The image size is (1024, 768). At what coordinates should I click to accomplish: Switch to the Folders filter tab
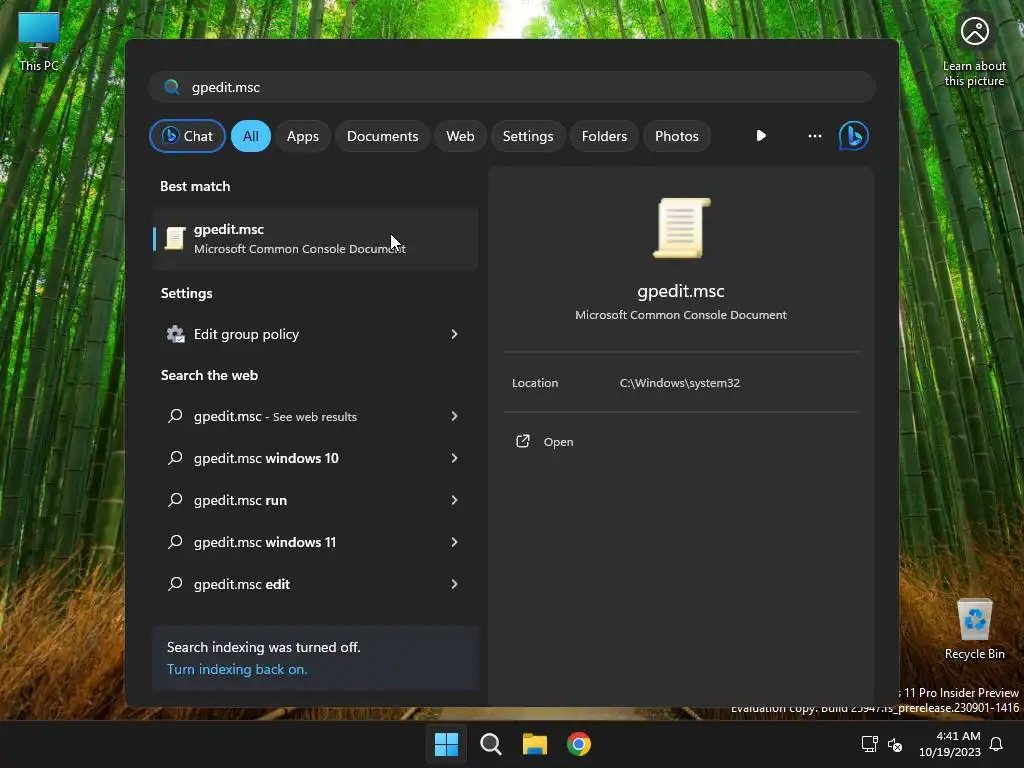pos(604,136)
